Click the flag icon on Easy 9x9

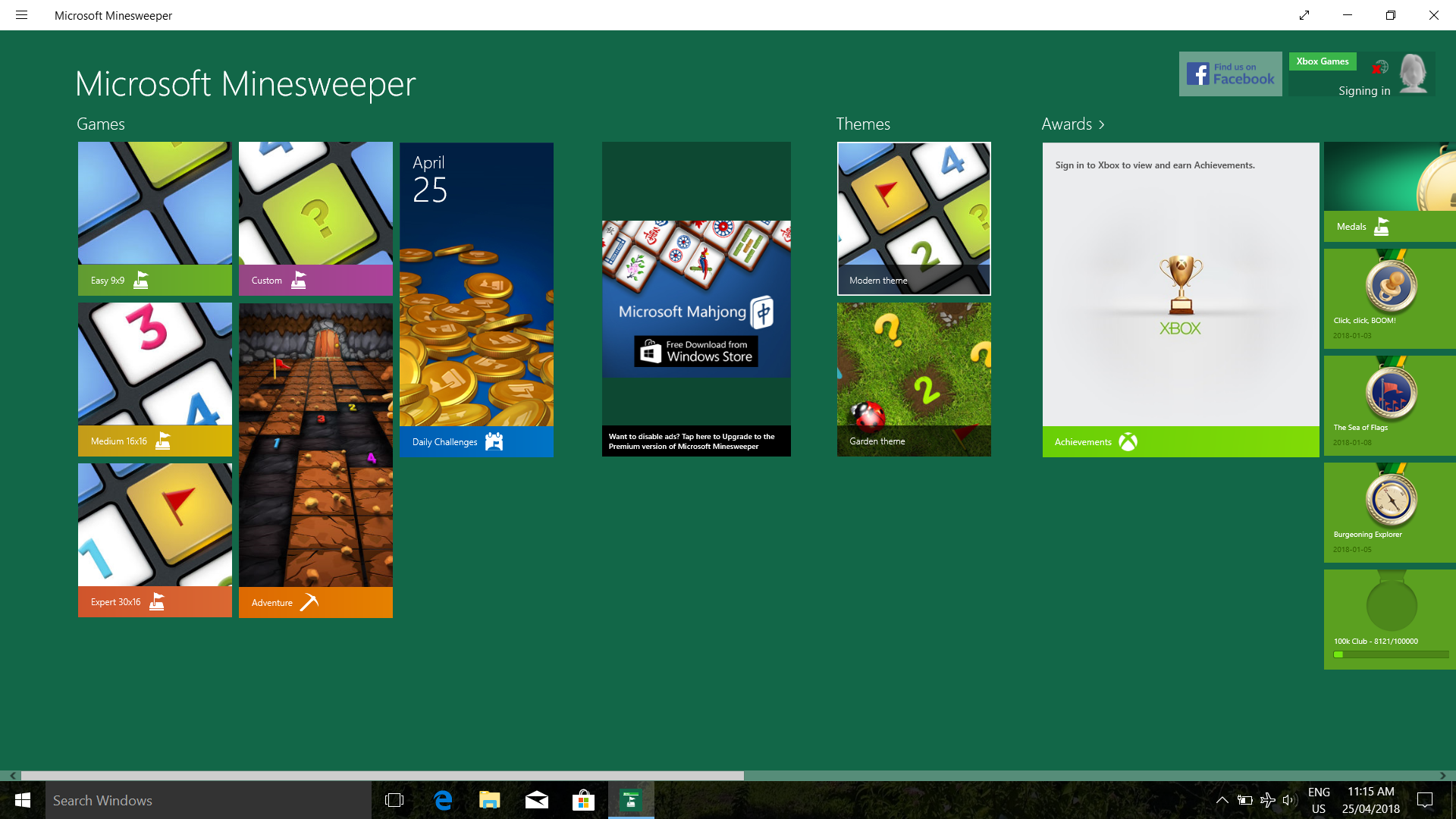click(141, 280)
